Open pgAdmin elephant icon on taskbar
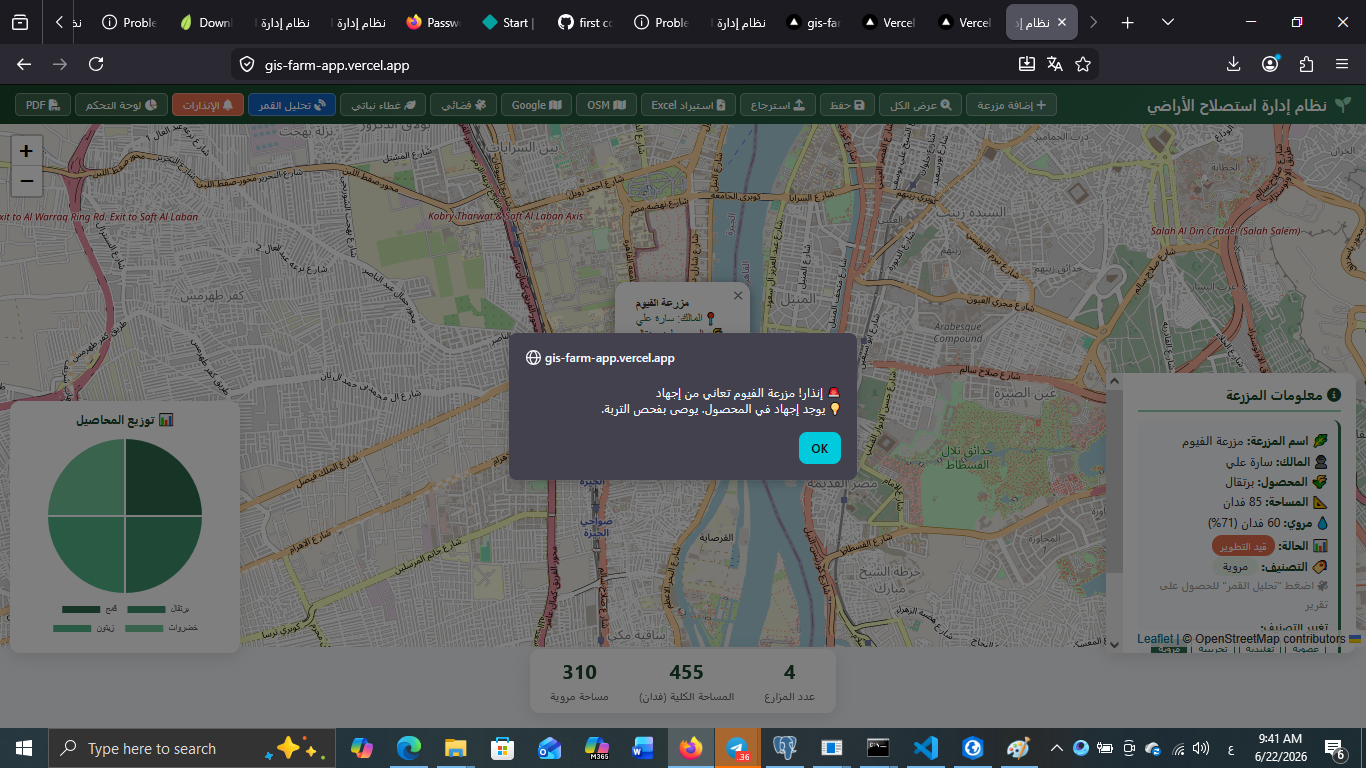 click(x=784, y=748)
